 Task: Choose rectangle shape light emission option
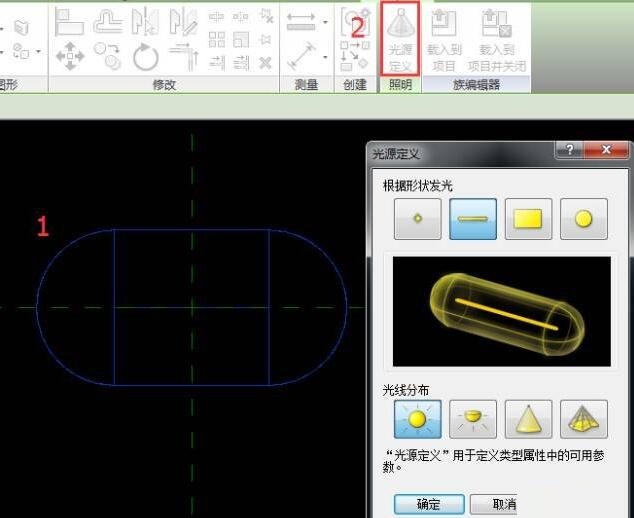(x=528, y=219)
